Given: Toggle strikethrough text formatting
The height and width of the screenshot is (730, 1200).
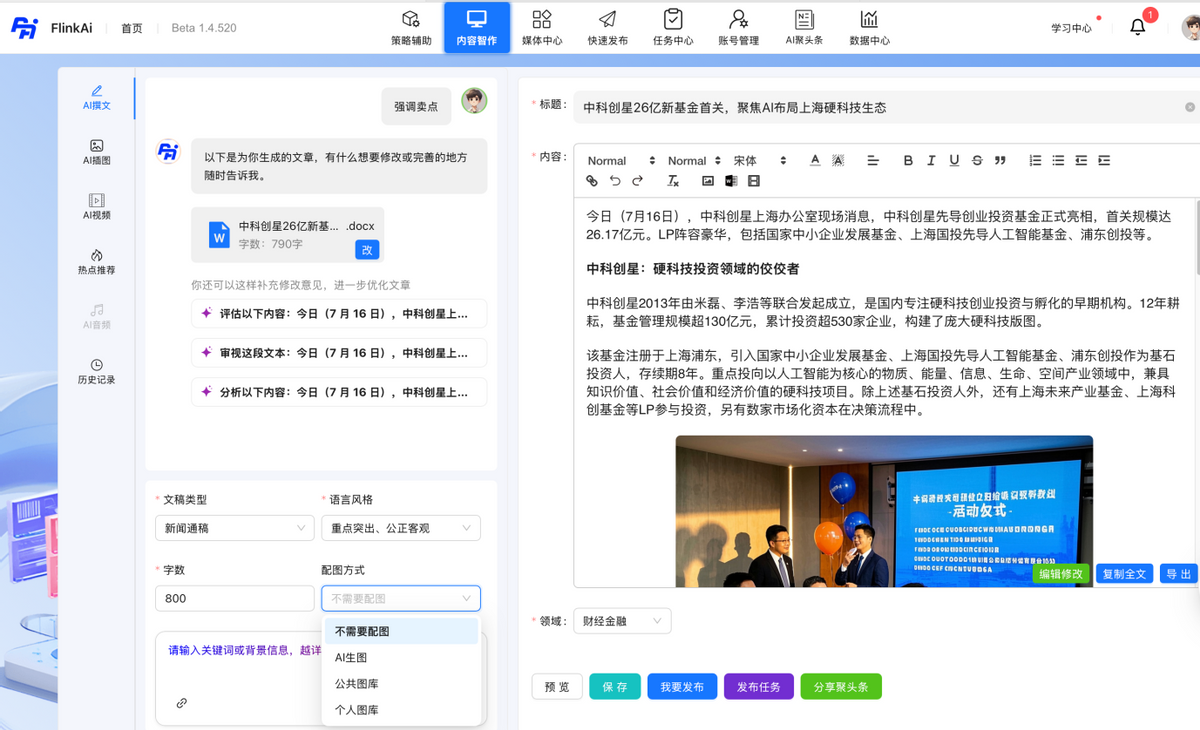Looking at the screenshot, I should 977,161.
